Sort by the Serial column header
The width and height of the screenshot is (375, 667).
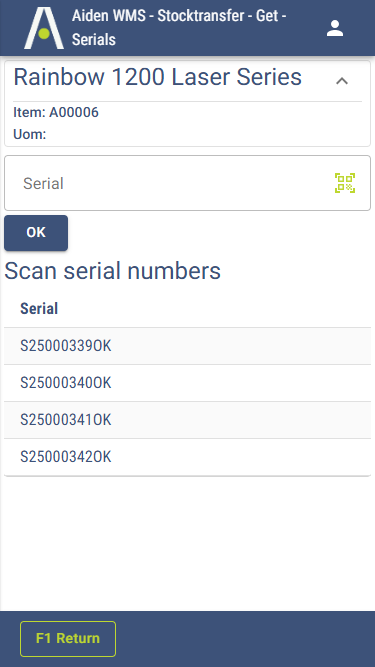tap(39, 308)
